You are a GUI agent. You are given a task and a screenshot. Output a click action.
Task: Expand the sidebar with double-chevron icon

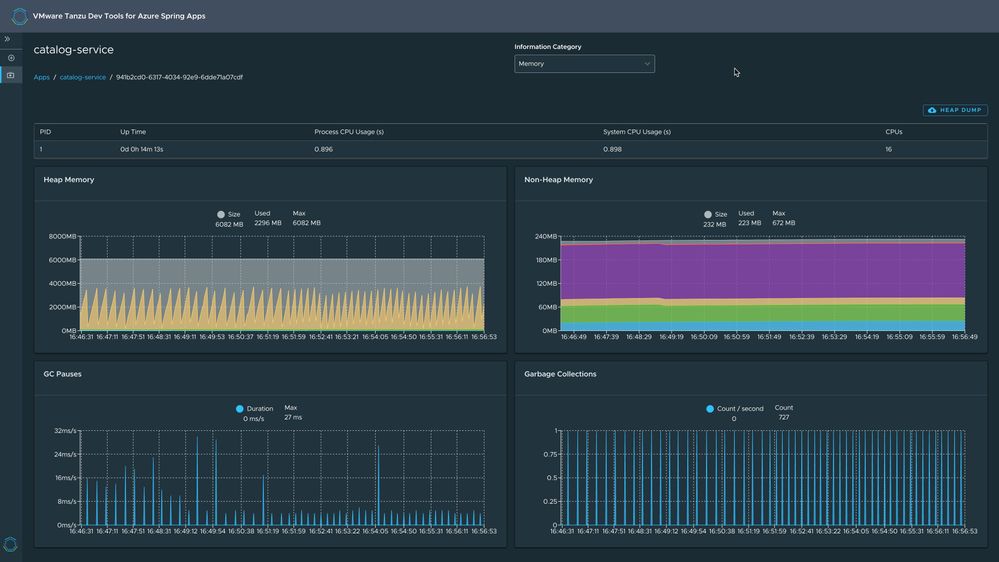click(7, 39)
